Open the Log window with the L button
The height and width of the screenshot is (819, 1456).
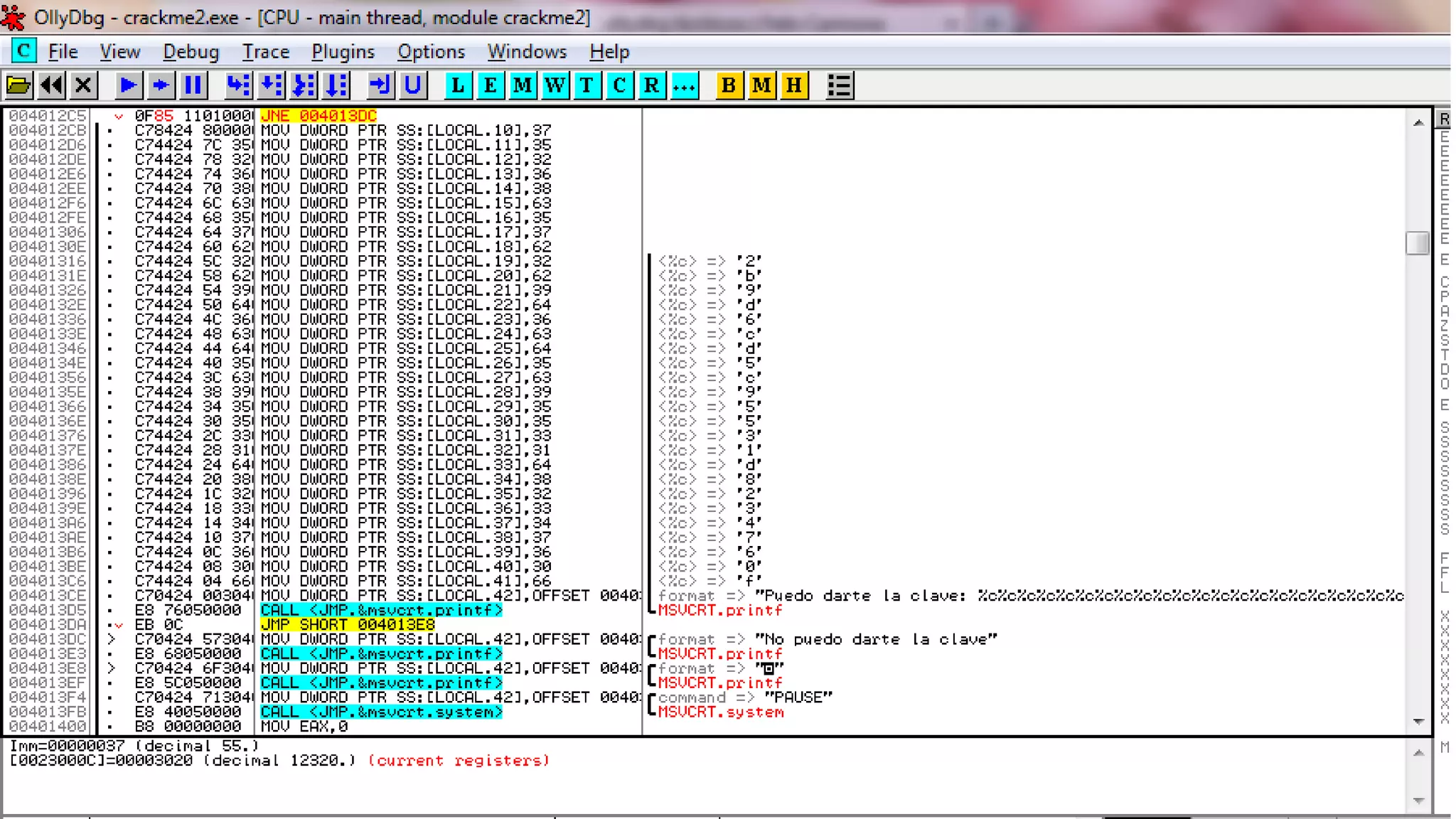[x=458, y=86]
